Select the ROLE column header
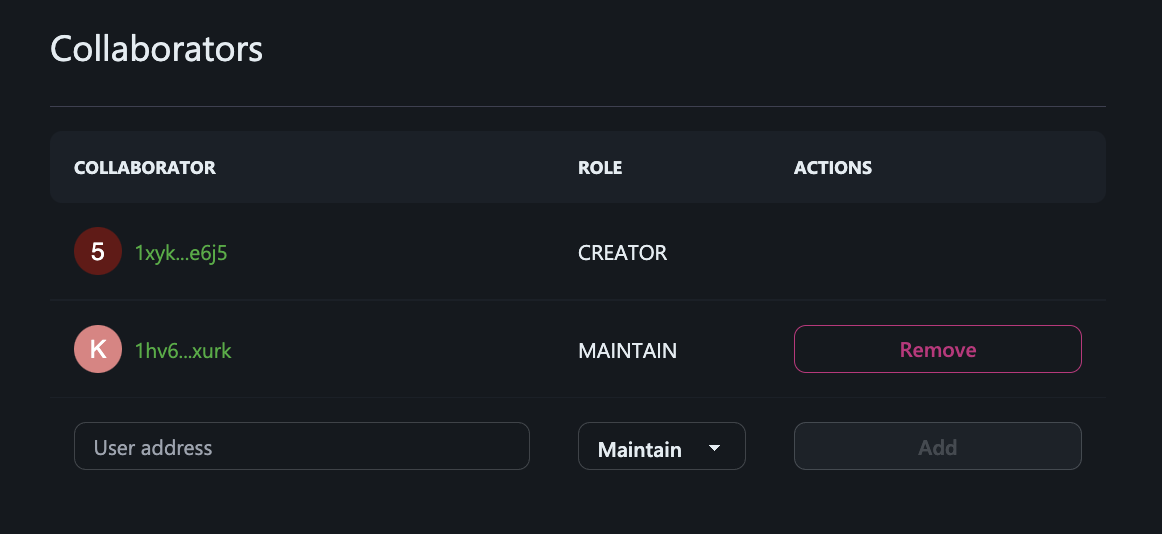This screenshot has height=534, width=1162. [x=600, y=167]
